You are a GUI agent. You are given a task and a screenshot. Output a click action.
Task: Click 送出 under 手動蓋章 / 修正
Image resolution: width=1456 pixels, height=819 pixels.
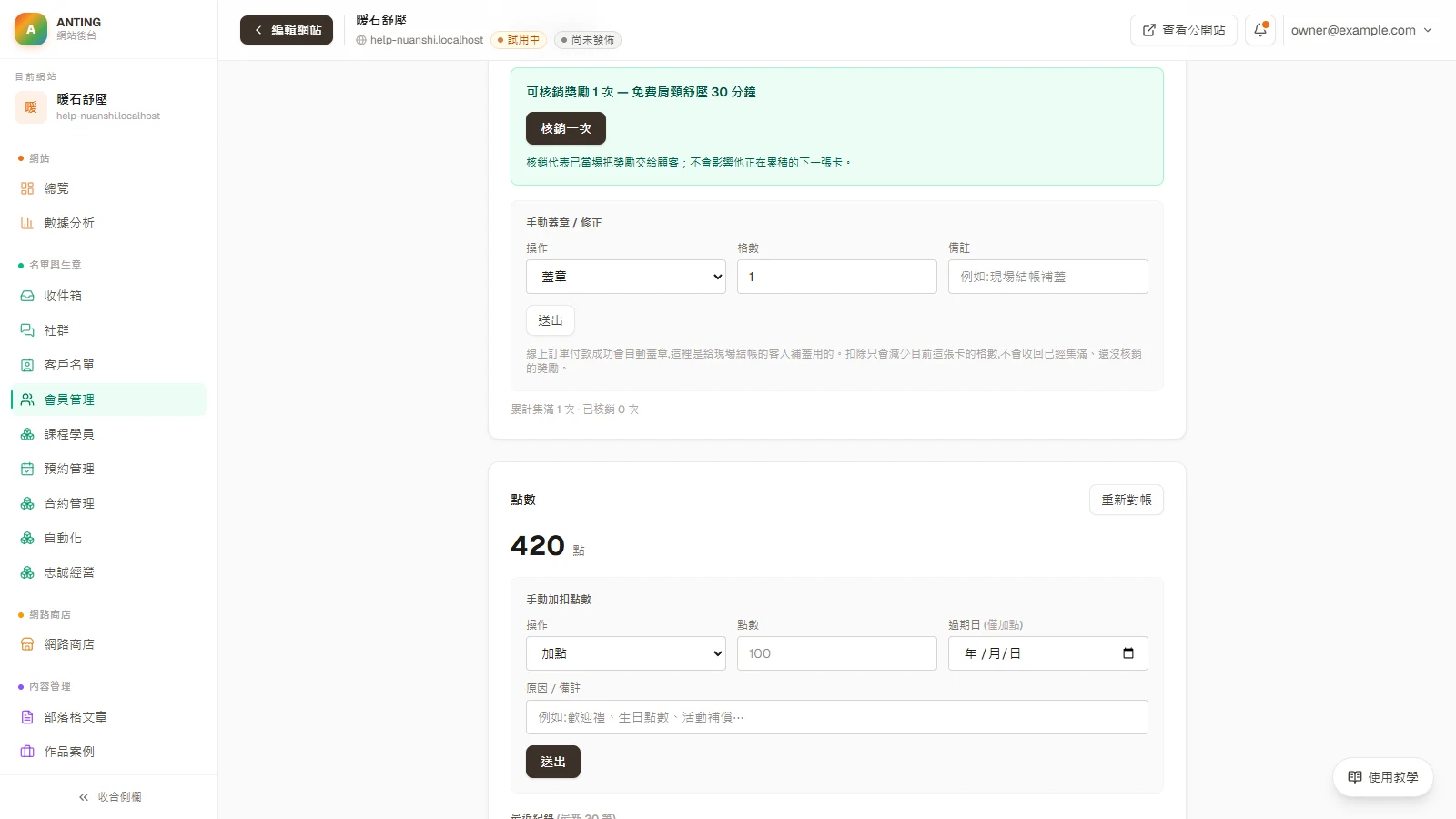pos(551,320)
